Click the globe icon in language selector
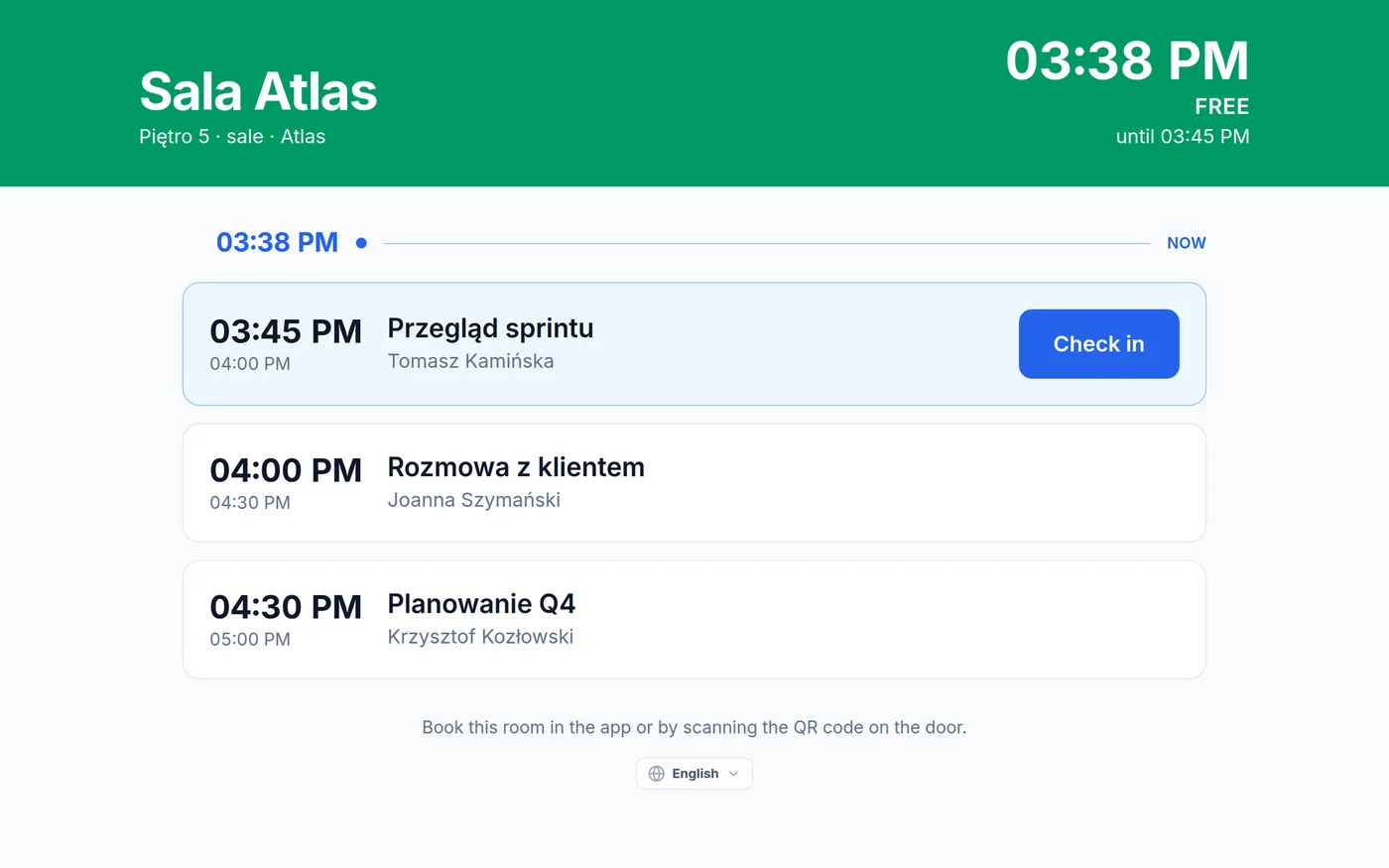This screenshot has width=1389, height=868. 656,774
